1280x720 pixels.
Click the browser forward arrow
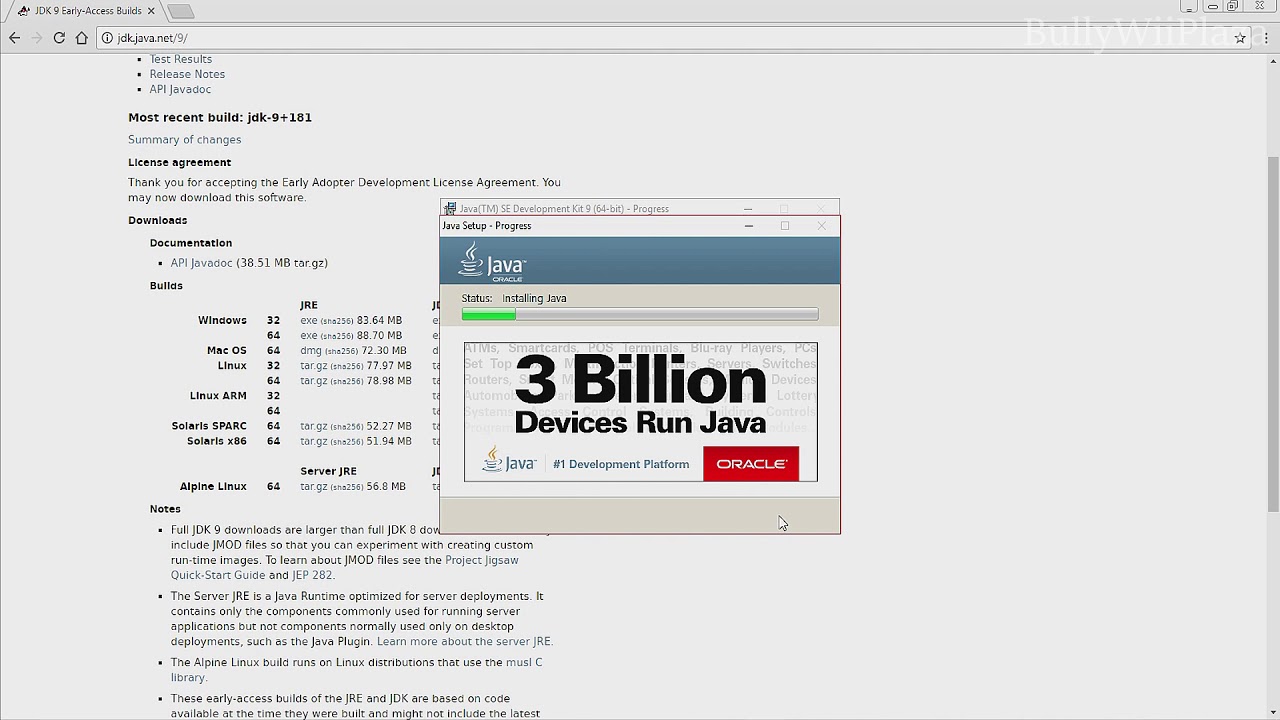pos(37,38)
